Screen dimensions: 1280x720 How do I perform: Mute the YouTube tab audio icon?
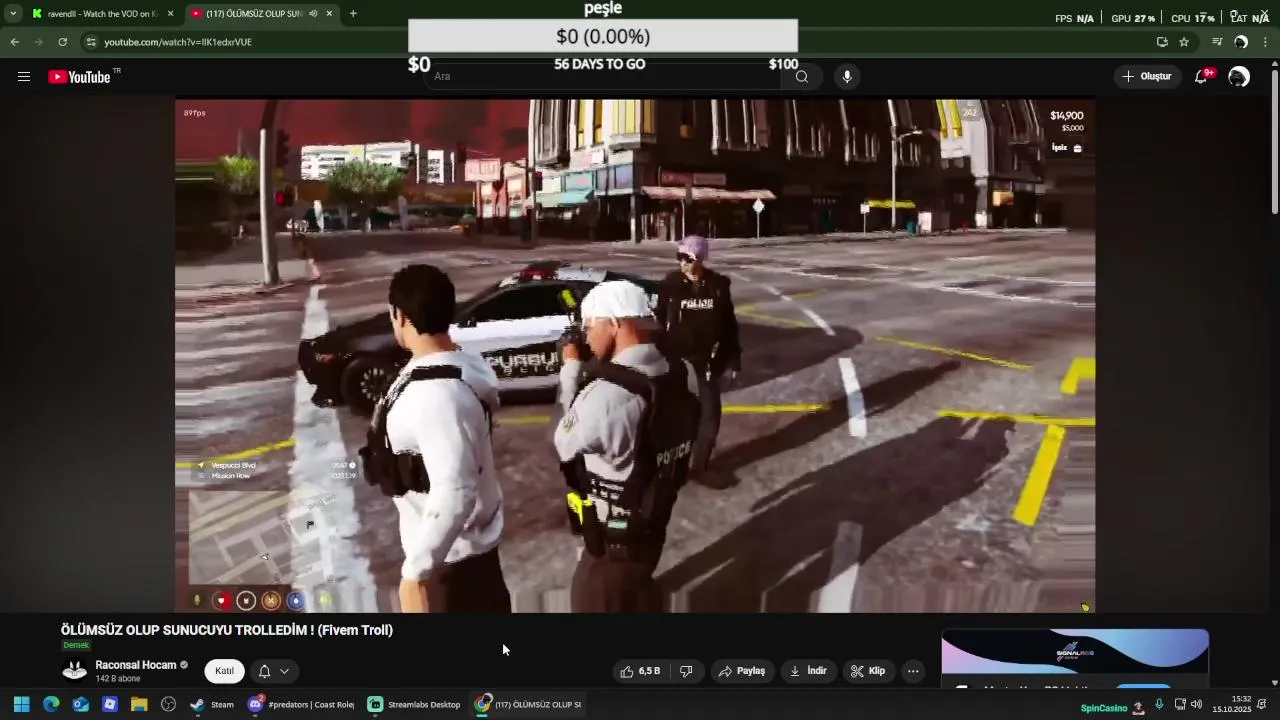point(313,14)
